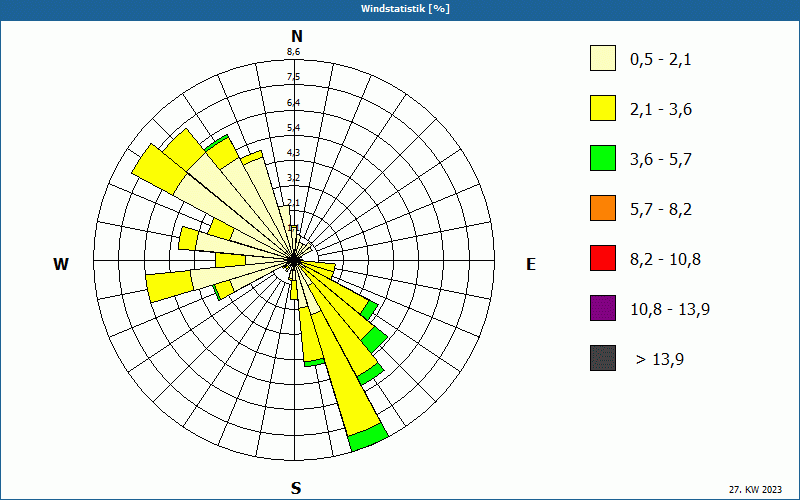Click the '0,5 - 2,1' legend label
The image size is (800, 500).
pyautogui.click(x=661, y=60)
